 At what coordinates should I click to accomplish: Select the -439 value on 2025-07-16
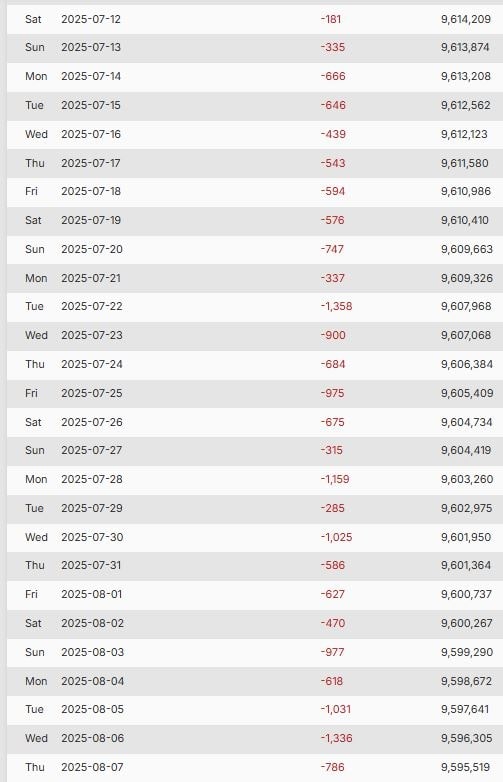(333, 134)
